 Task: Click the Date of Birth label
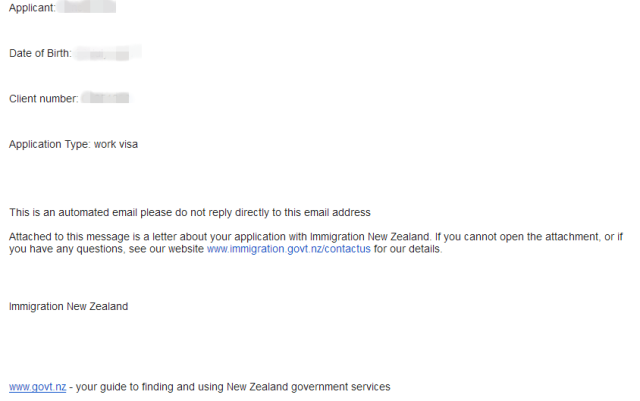point(40,53)
